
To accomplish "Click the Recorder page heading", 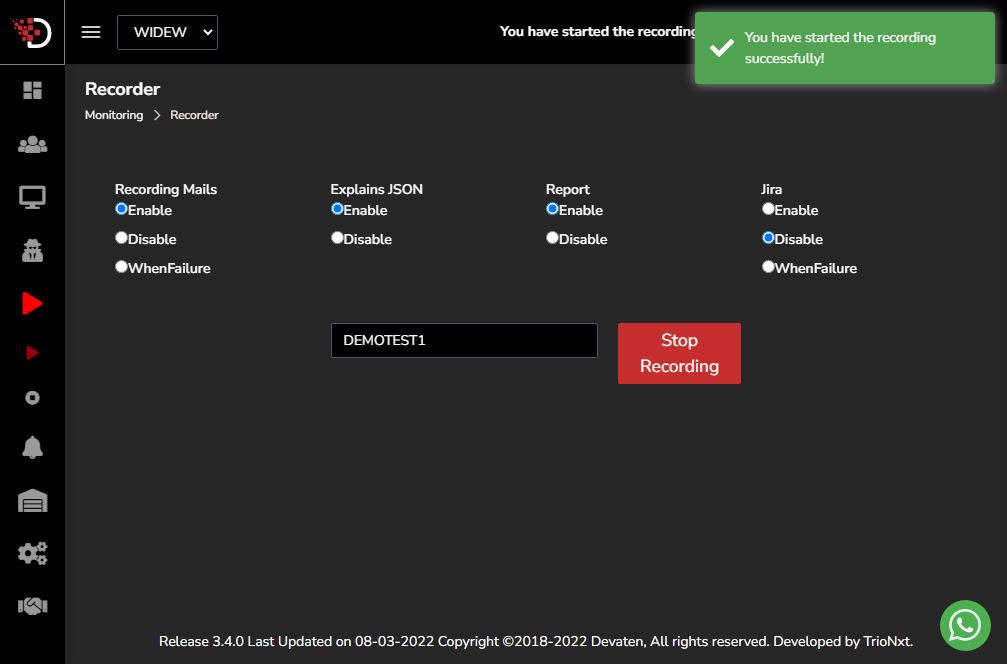I will pos(122,89).
